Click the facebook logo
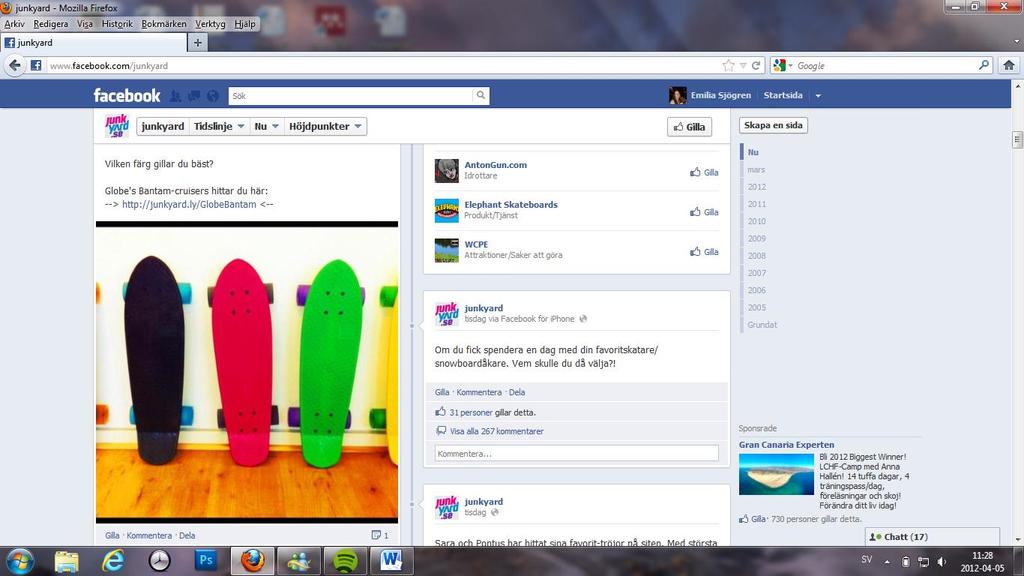Viewport: 1024px width, 576px height. (x=127, y=95)
